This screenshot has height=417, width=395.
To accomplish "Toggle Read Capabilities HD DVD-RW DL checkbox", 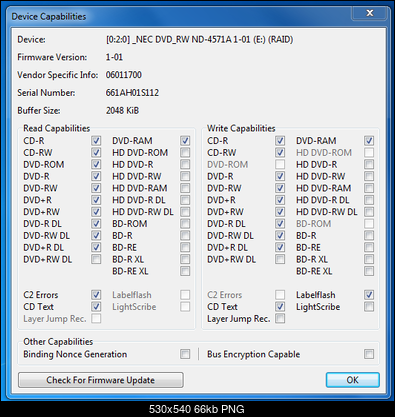I will [185, 212].
